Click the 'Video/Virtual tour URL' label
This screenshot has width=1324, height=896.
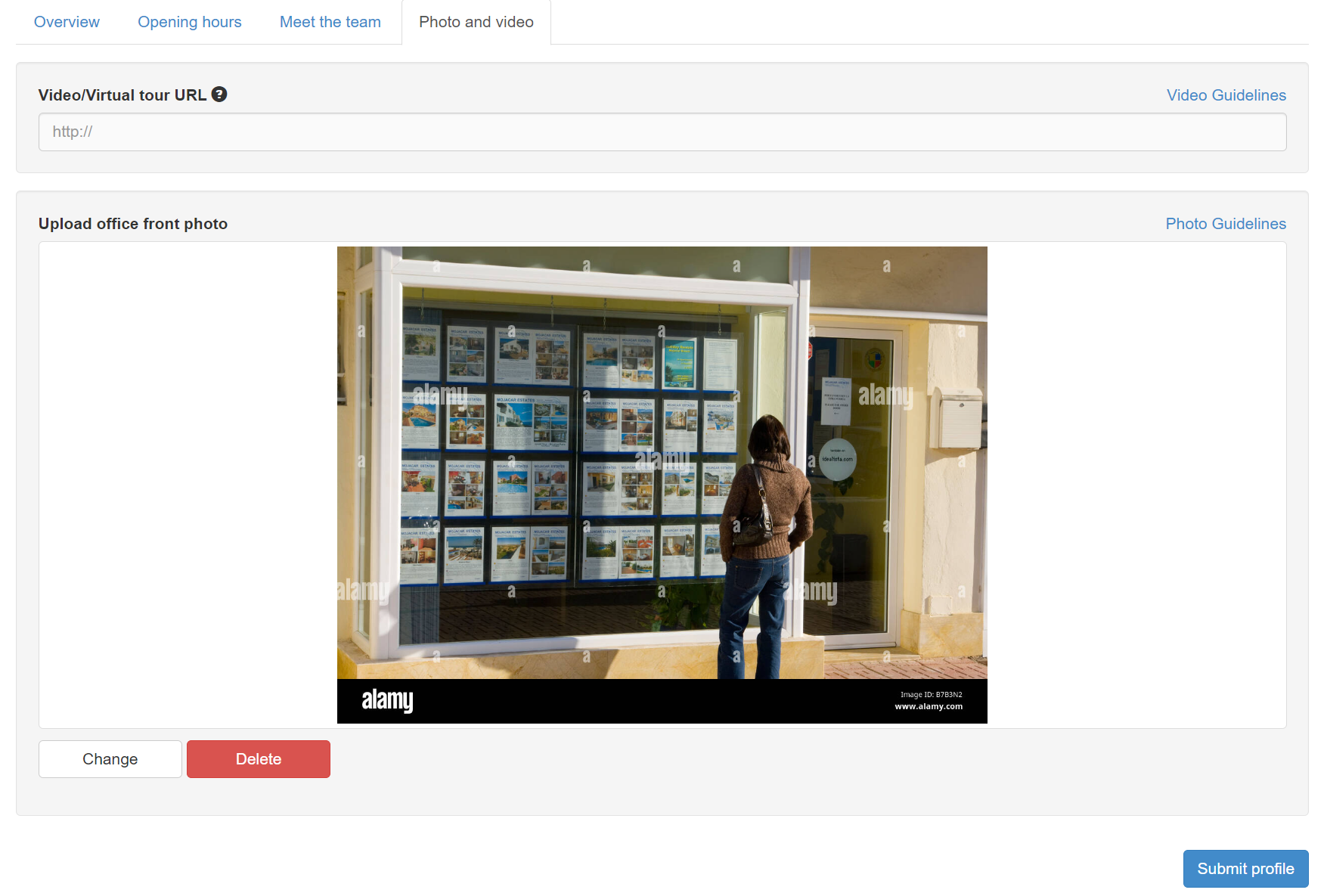(122, 95)
